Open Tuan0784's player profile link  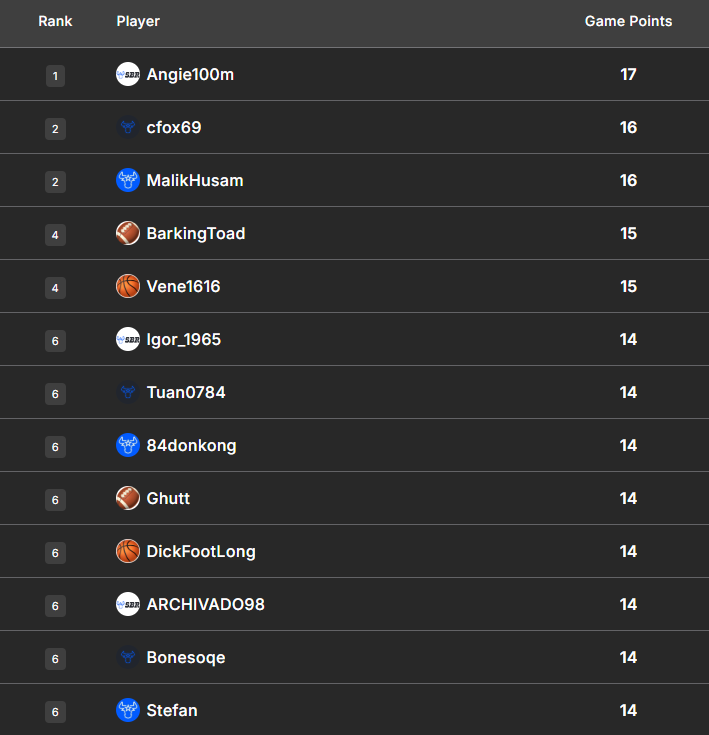186,392
